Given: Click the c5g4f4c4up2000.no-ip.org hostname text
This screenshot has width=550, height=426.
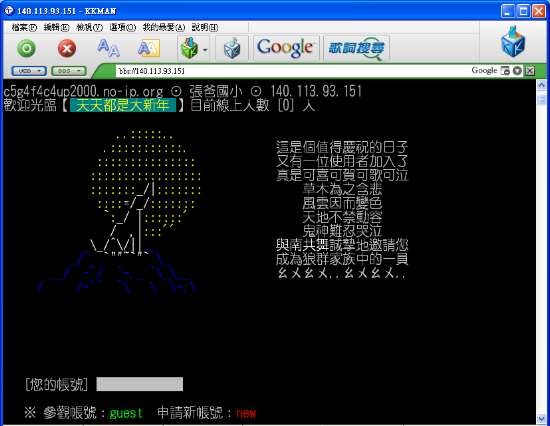Looking at the screenshot, I should 83,91.
